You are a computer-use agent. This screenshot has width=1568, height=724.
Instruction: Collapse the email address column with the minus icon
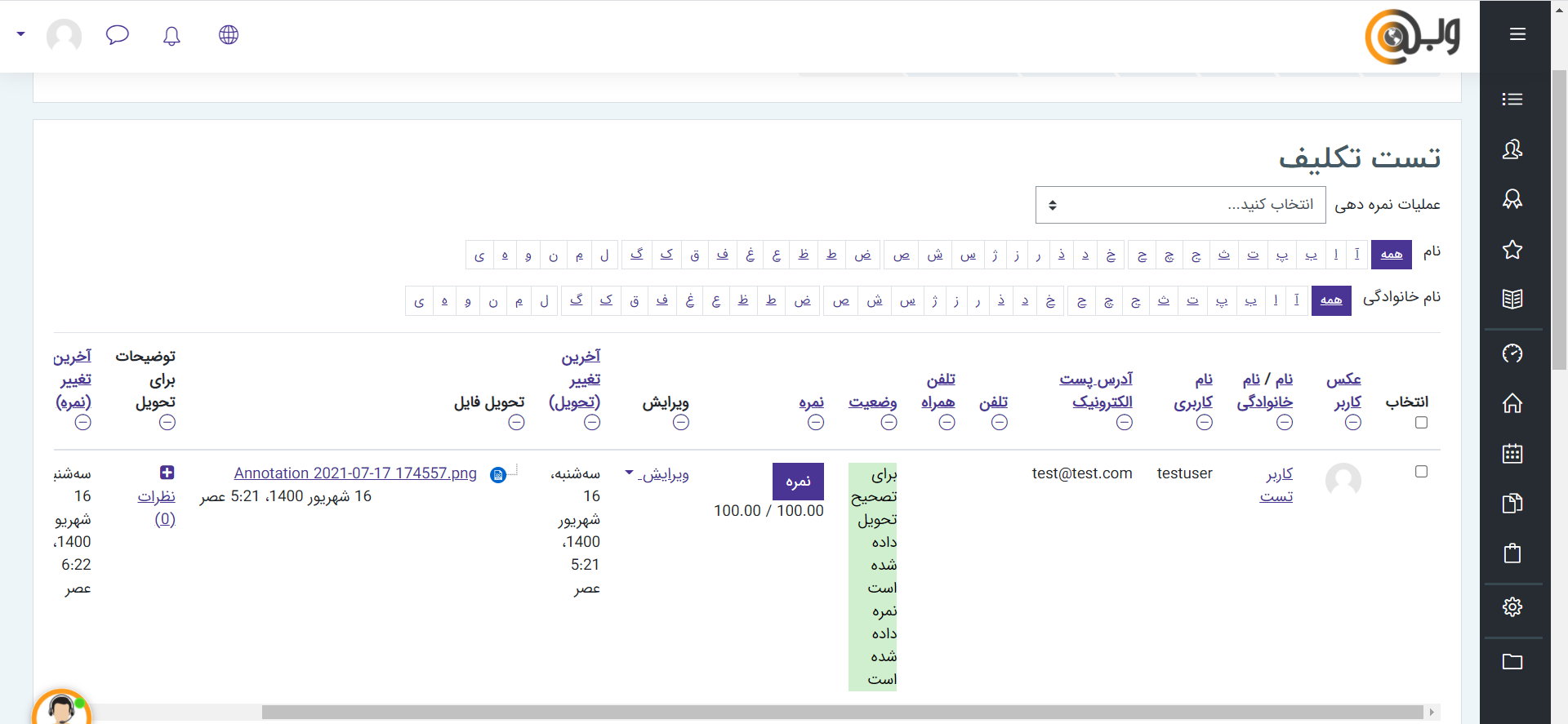1125,423
